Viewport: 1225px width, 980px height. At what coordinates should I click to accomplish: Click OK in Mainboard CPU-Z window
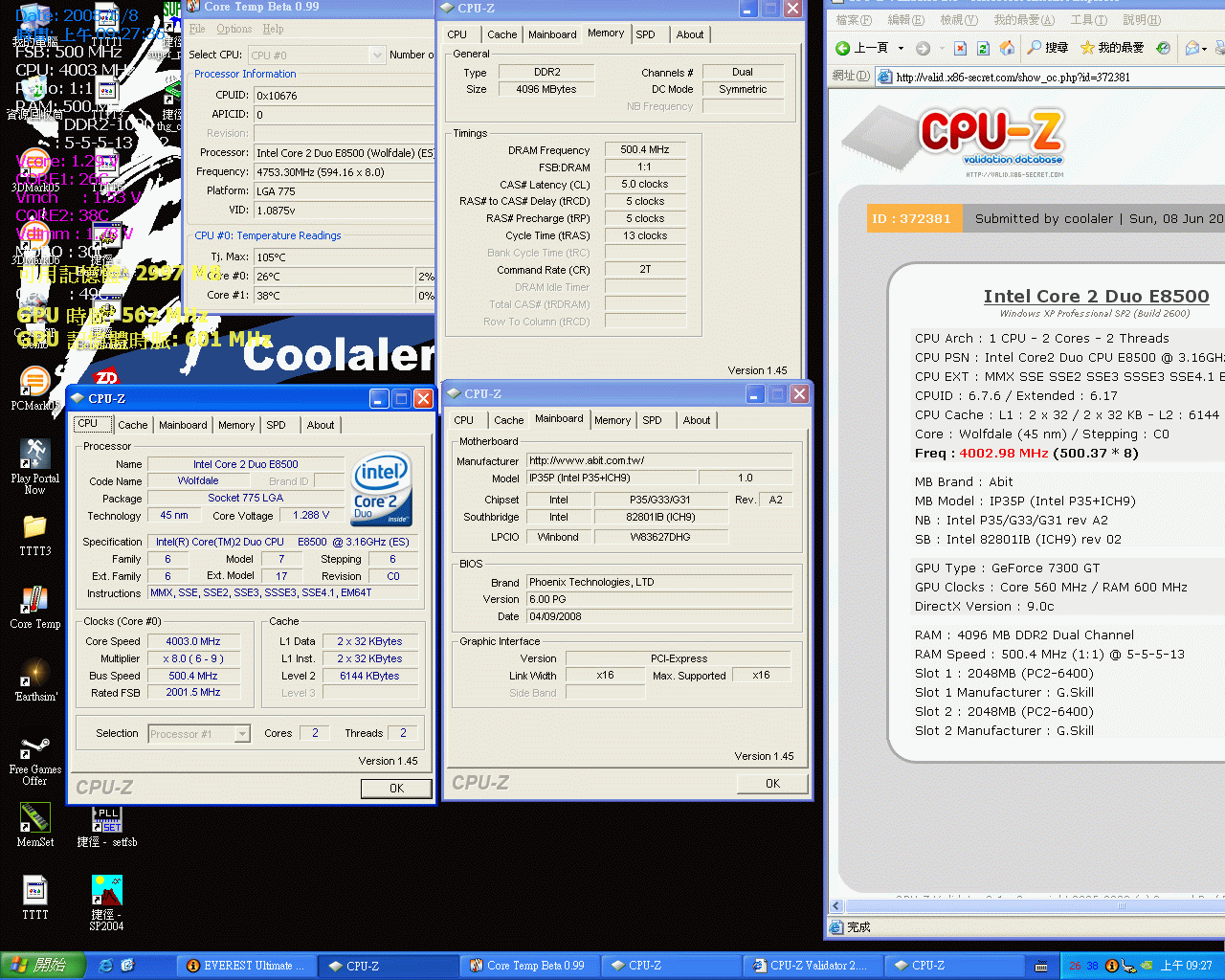coord(772,784)
